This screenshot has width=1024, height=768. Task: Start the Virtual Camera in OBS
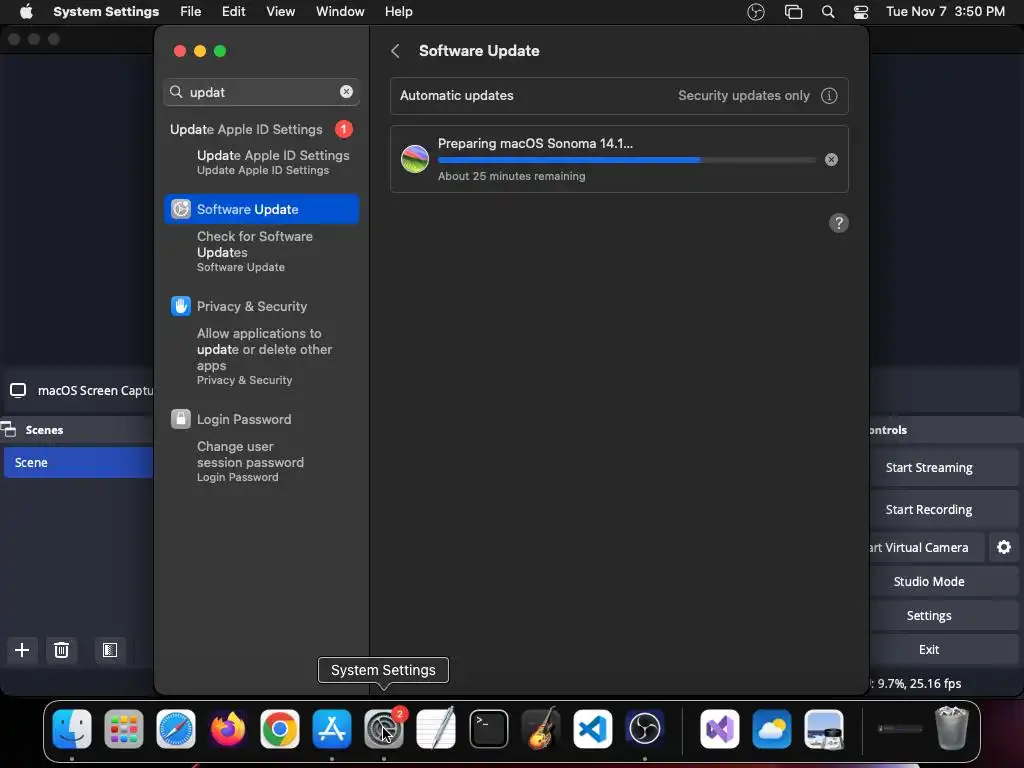tap(927, 547)
